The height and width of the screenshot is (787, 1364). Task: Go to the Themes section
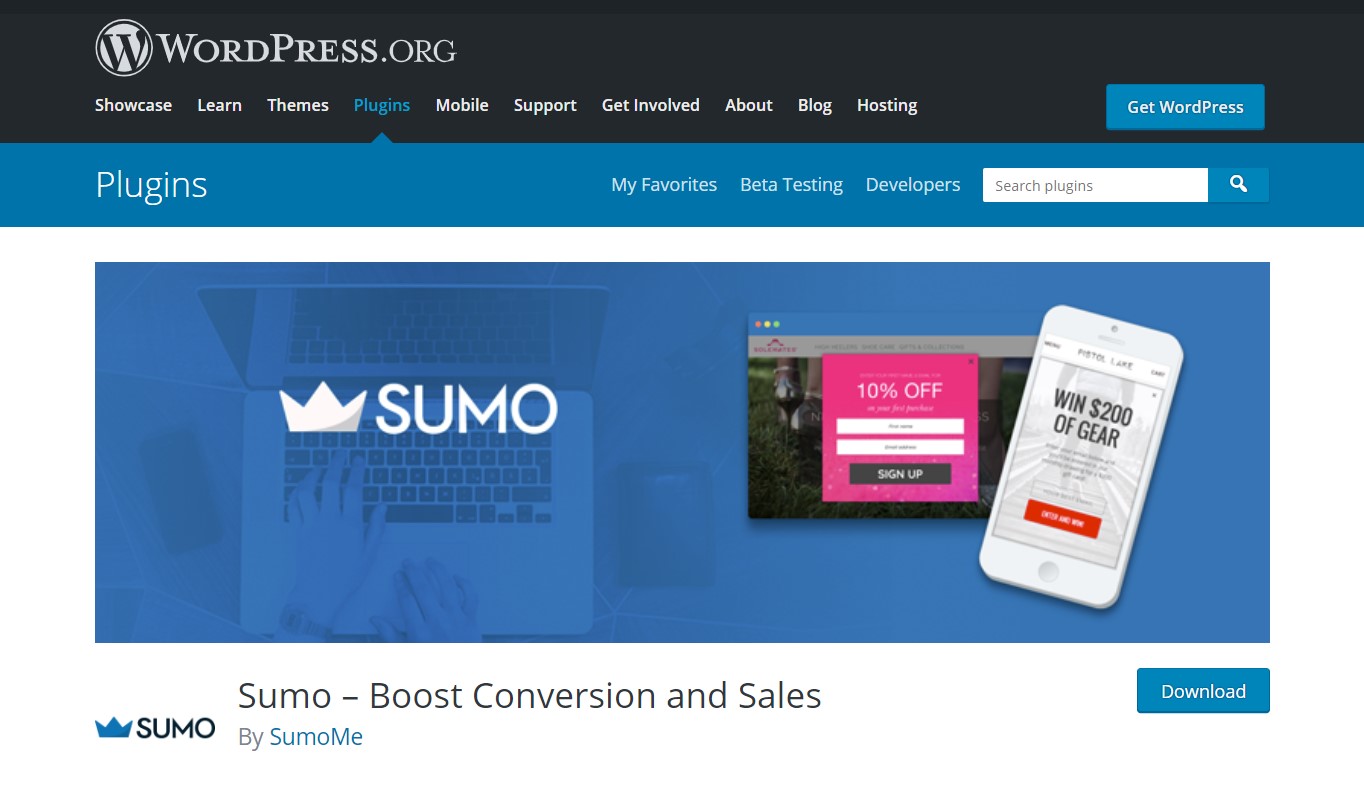click(298, 105)
